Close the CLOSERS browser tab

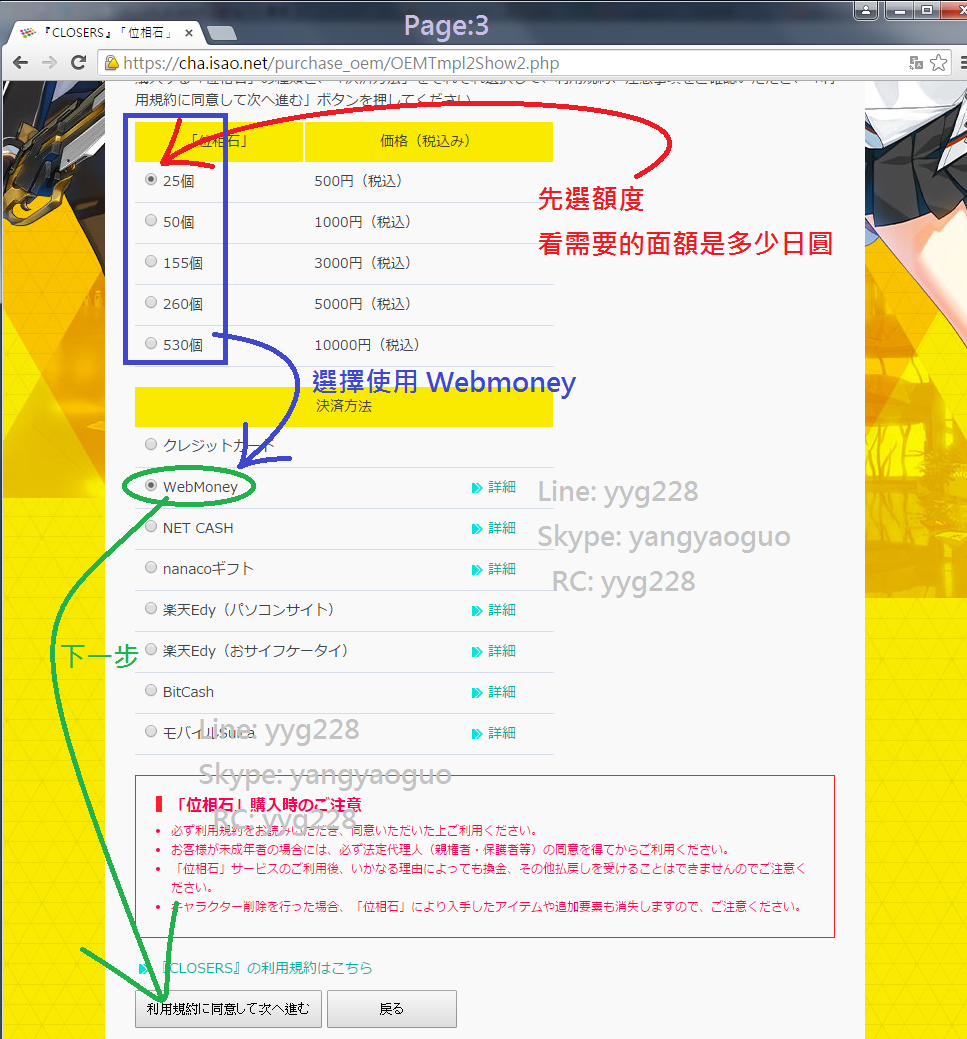pos(189,32)
